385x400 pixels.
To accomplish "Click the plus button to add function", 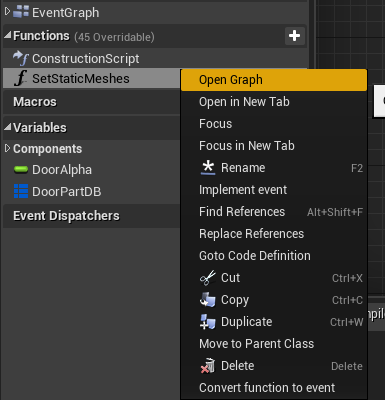I will click(x=295, y=36).
